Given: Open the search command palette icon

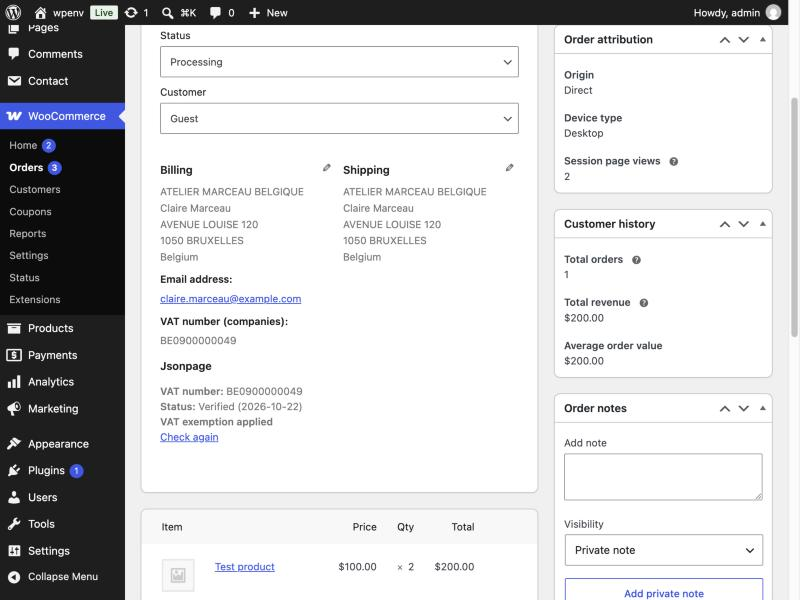Looking at the screenshot, I should tap(167, 13).
